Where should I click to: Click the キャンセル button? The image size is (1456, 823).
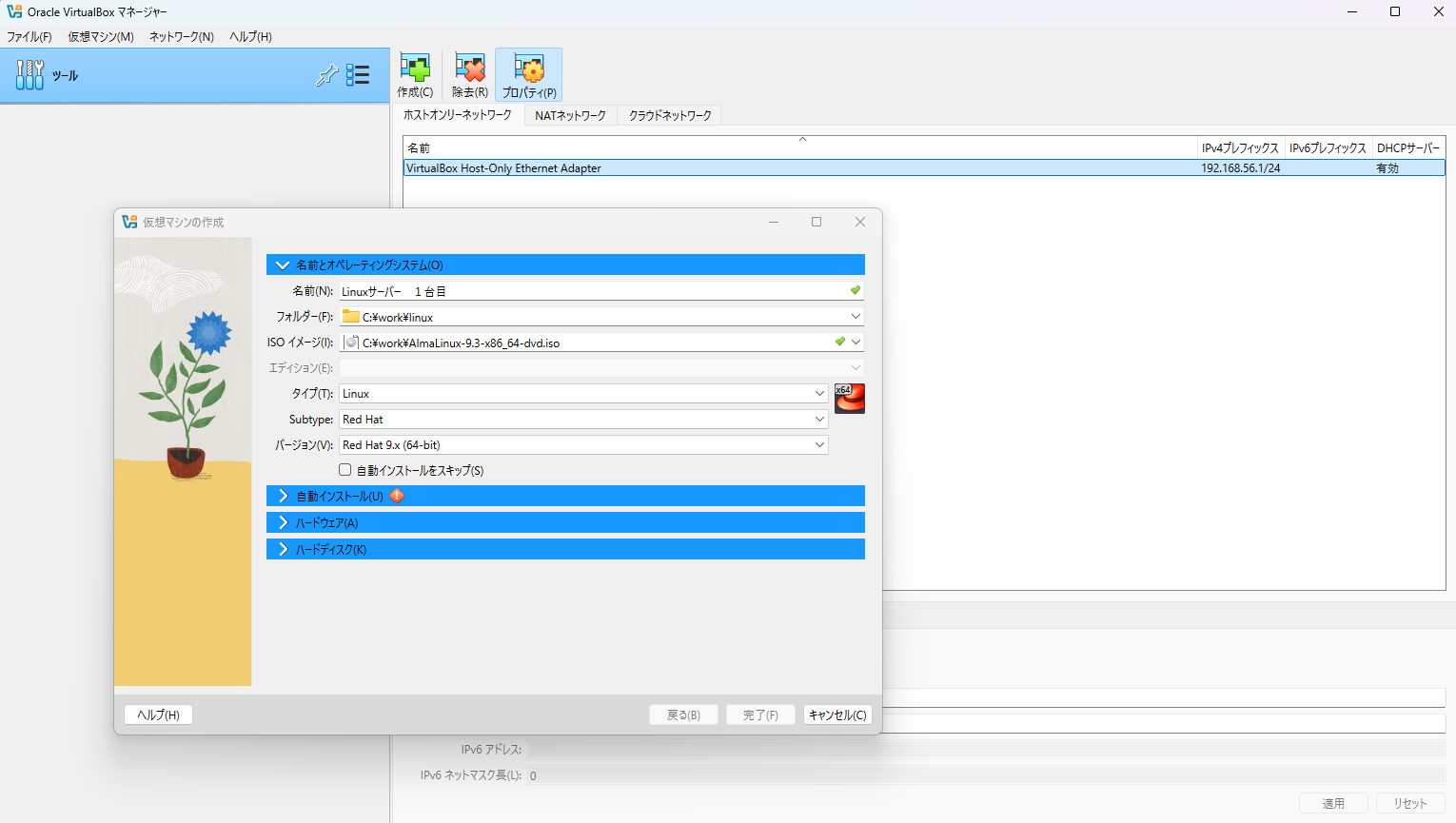pyautogui.click(x=836, y=715)
